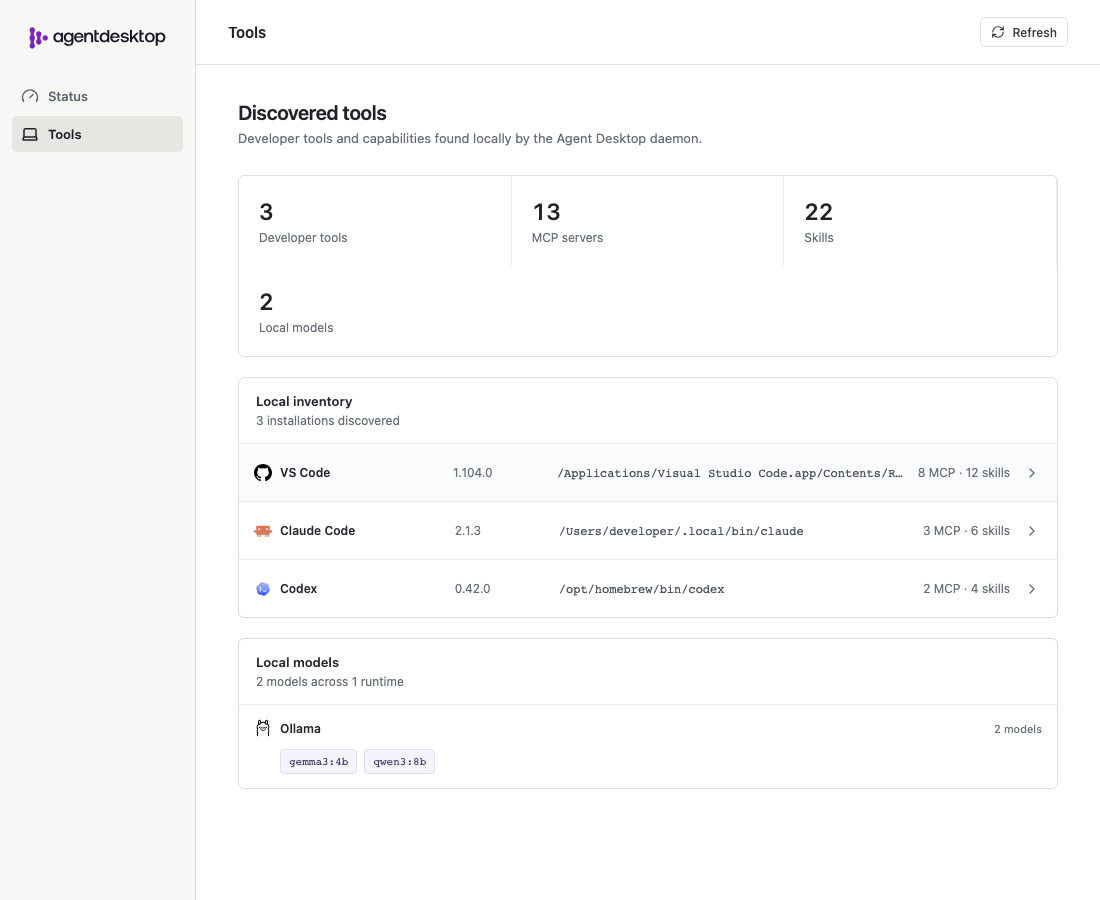
Task: Click "2 MCP · 4 skills" text
Action: coord(966,589)
